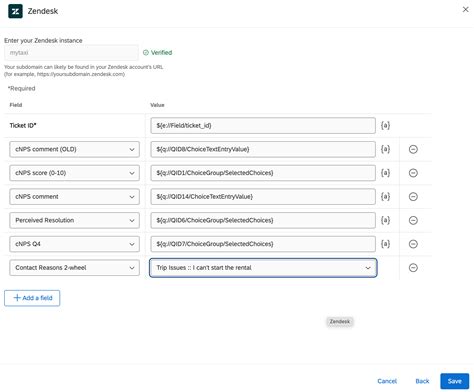Click the Zendesk instance subdomain field
The height and width of the screenshot is (392, 474).
click(x=71, y=53)
